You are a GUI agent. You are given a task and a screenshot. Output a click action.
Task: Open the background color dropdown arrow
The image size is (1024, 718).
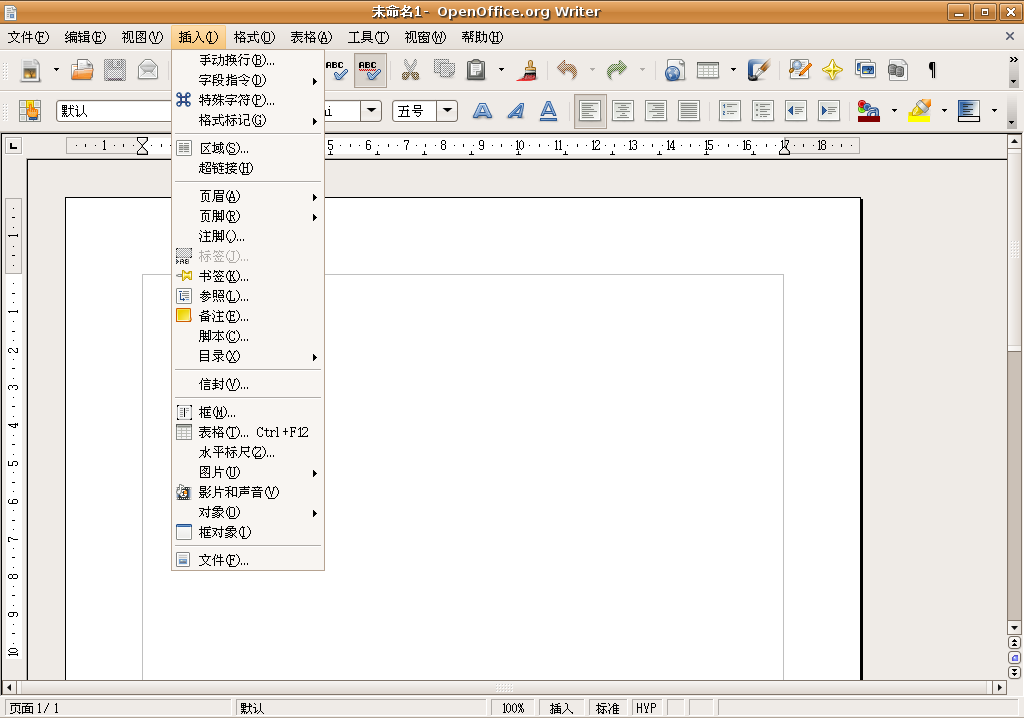click(995, 111)
